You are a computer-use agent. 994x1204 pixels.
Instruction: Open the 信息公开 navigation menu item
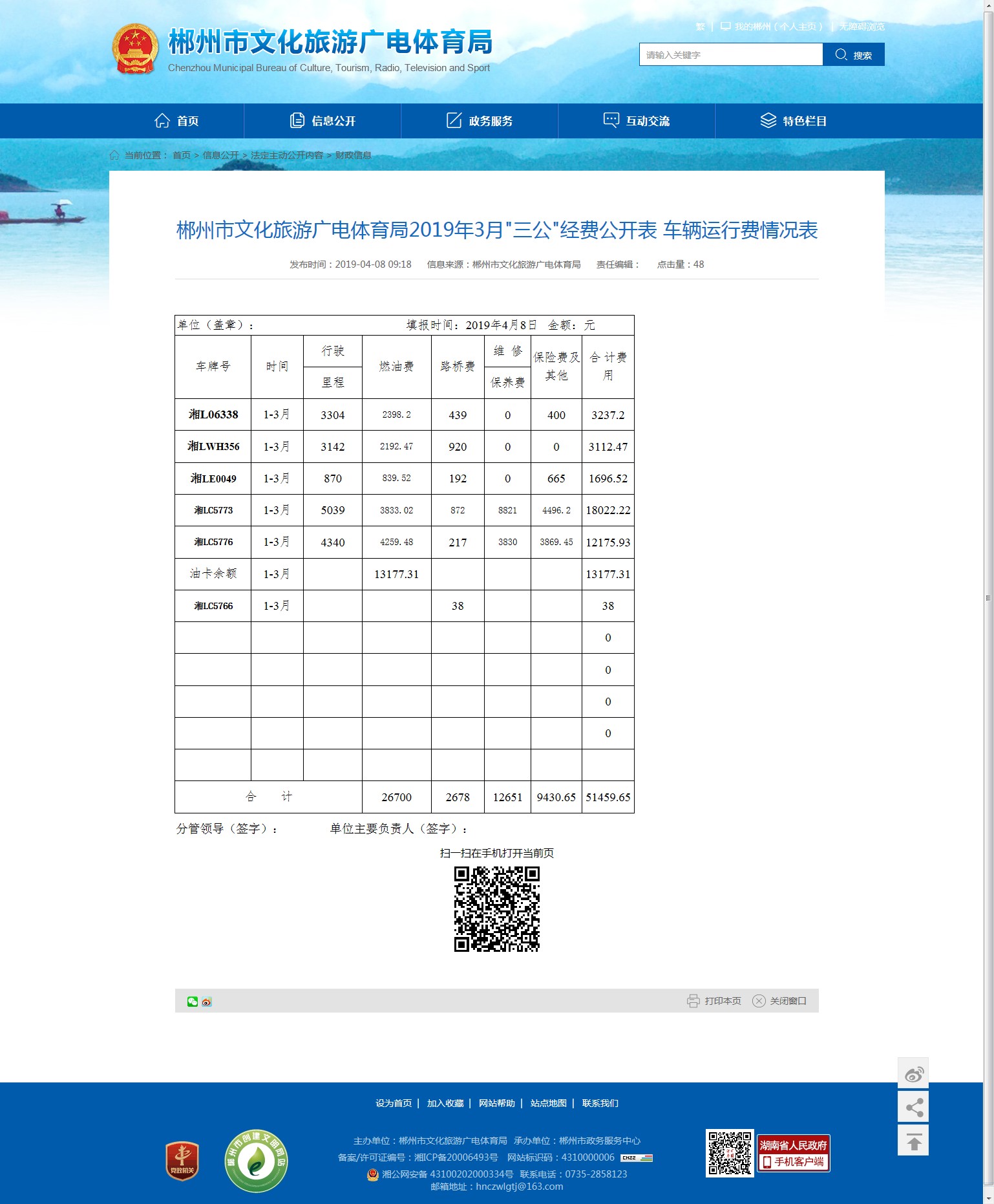(x=323, y=121)
